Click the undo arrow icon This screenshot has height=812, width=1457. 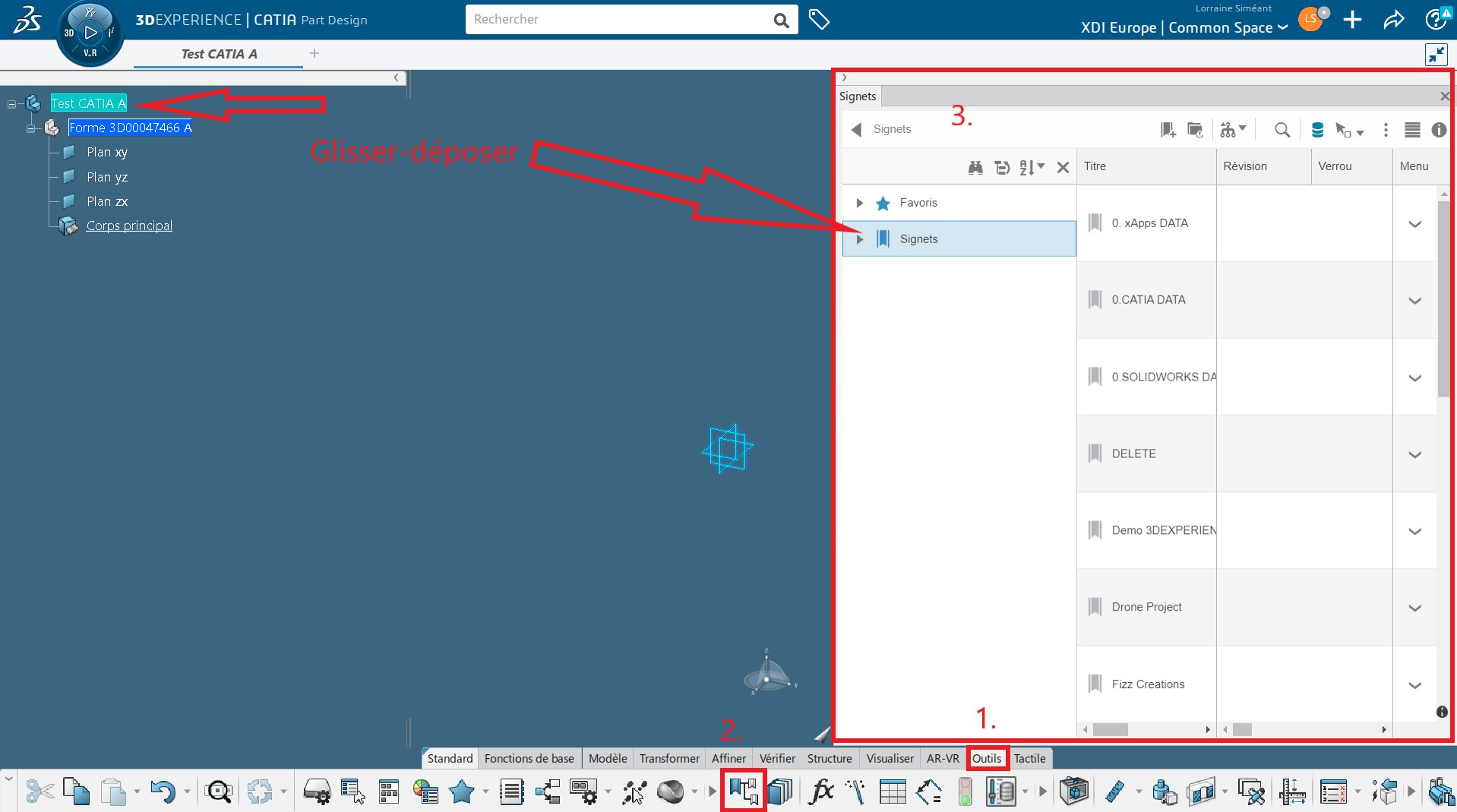click(162, 791)
